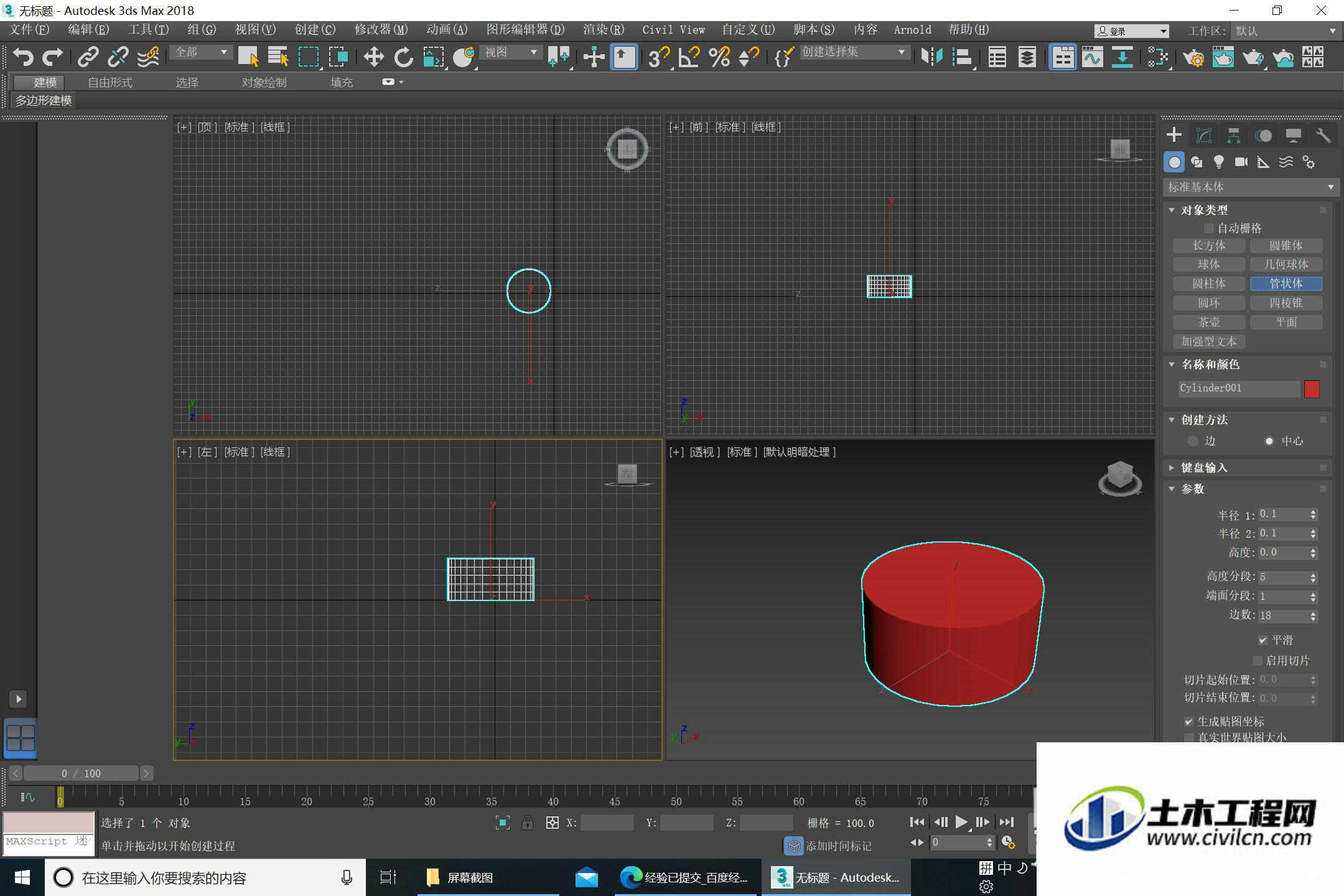Enable the 自动栅格 checkbox

pos(1209,228)
